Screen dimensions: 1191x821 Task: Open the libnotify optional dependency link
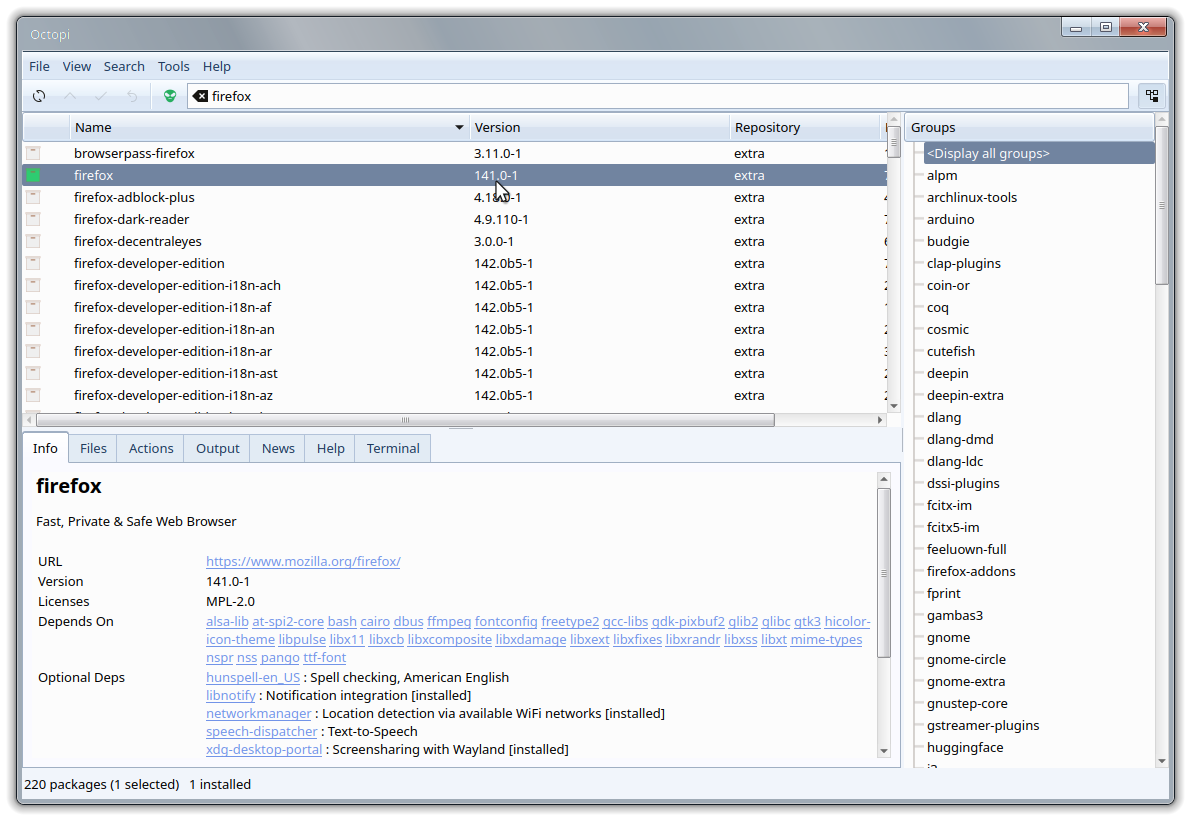click(231, 696)
